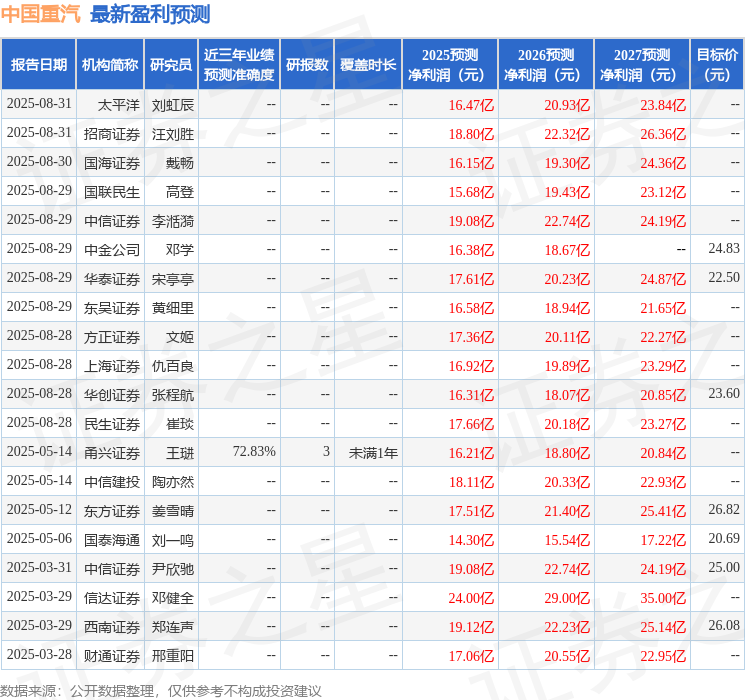Select institution 西南证券
This screenshot has width=745, height=700.
[x=112, y=627]
